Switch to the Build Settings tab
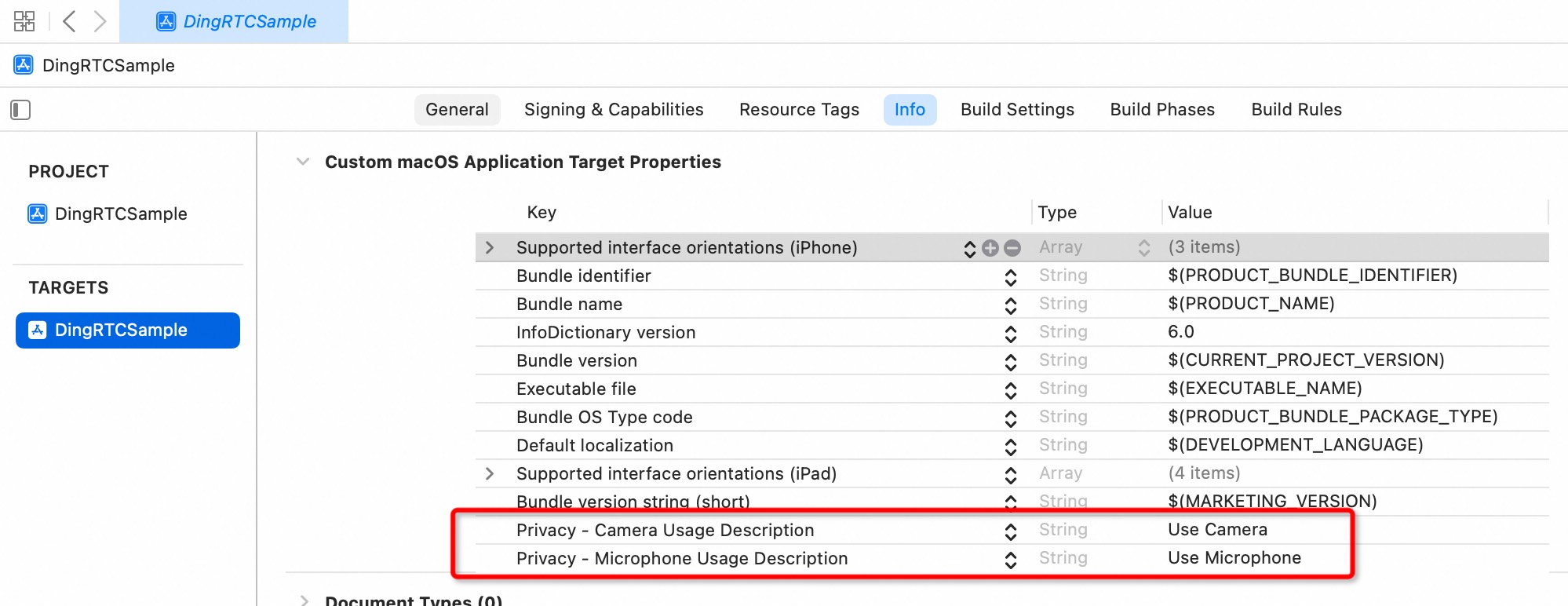The height and width of the screenshot is (606, 1568). pyautogui.click(x=1017, y=110)
